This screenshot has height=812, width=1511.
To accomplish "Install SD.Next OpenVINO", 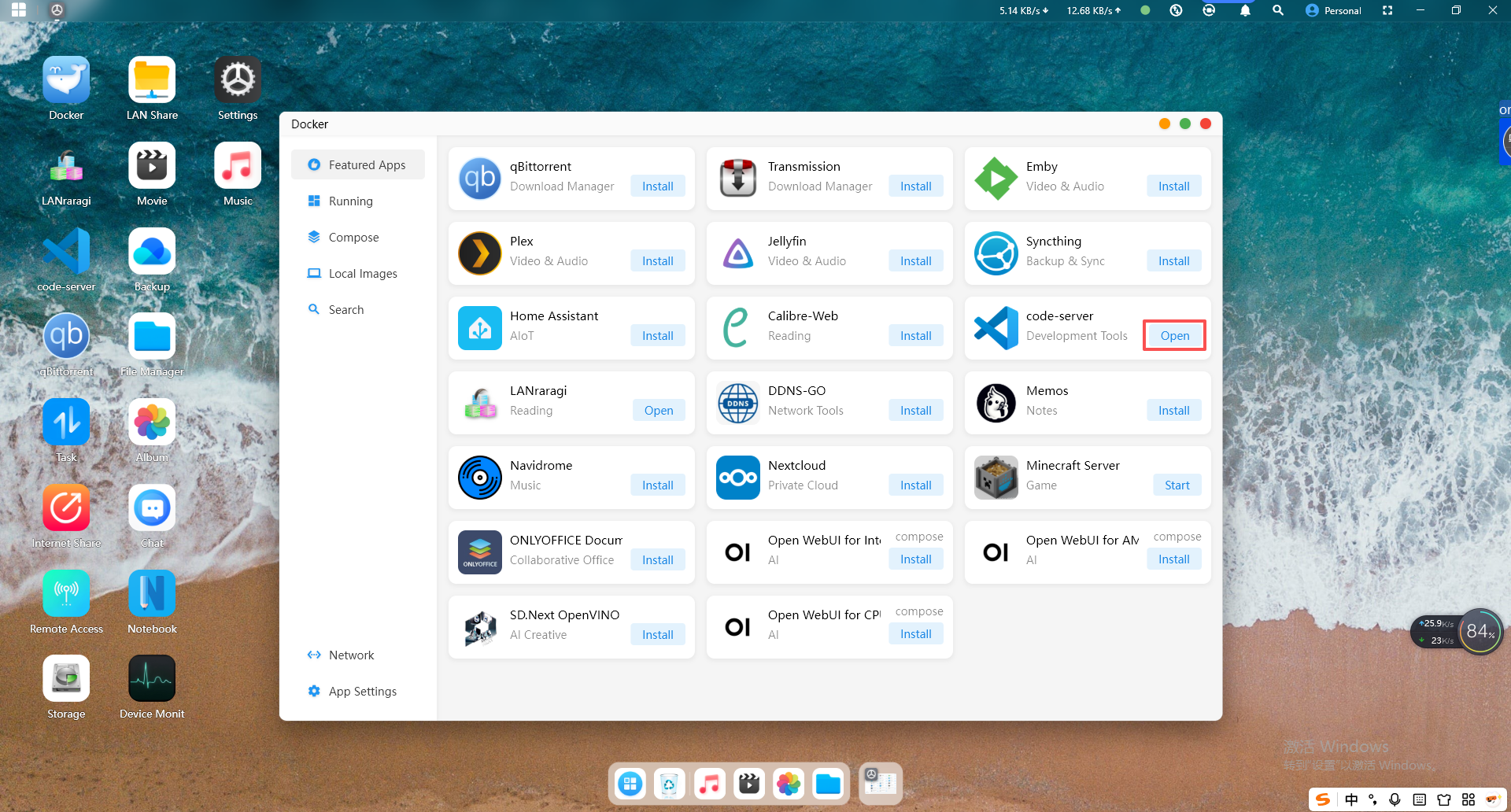I will tap(658, 635).
